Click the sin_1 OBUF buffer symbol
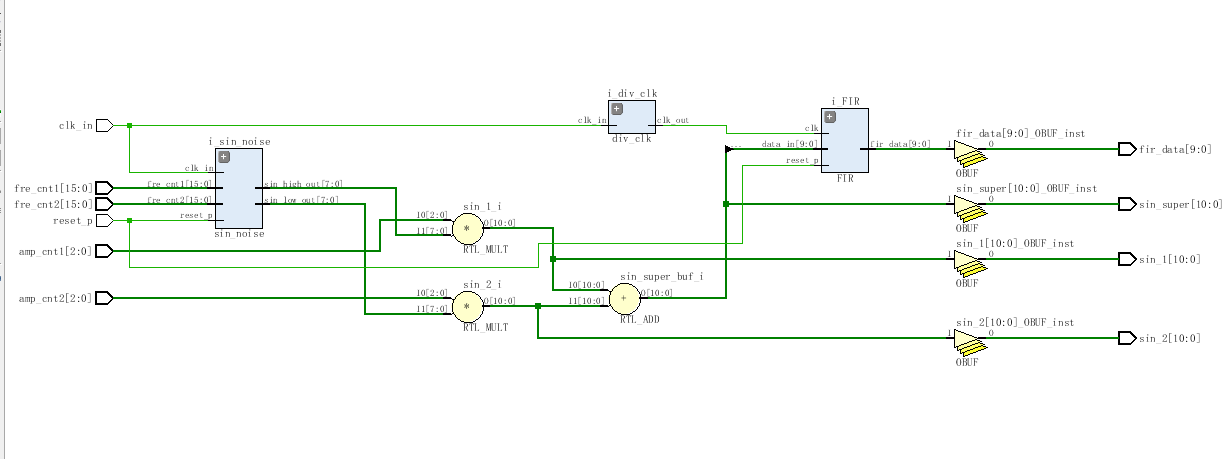Image resolution: width=1225 pixels, height=459 pixels. pyautogui.click(x=967, y=260)
